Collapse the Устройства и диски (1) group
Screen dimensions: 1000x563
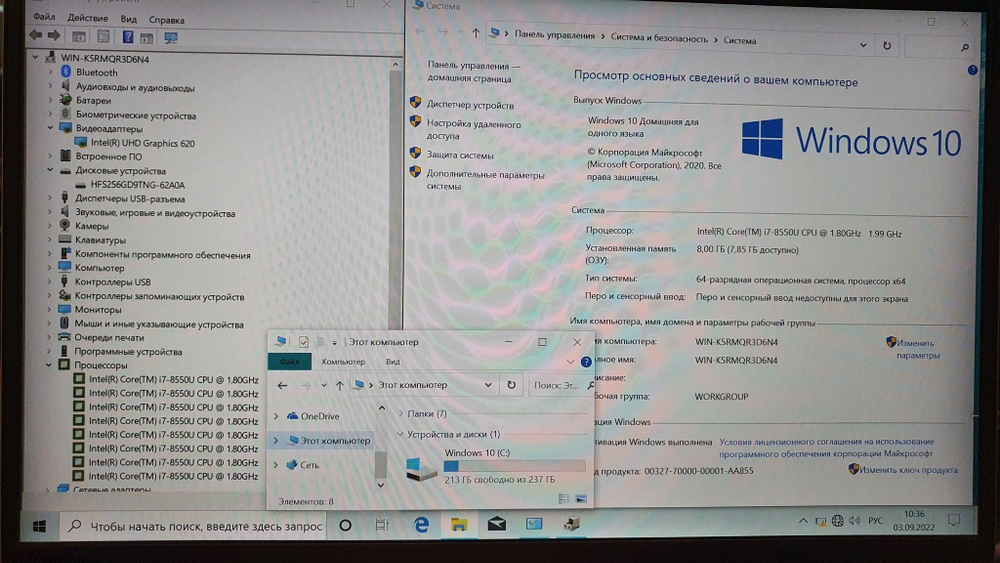pyautogui.click(x=400, y=434)
